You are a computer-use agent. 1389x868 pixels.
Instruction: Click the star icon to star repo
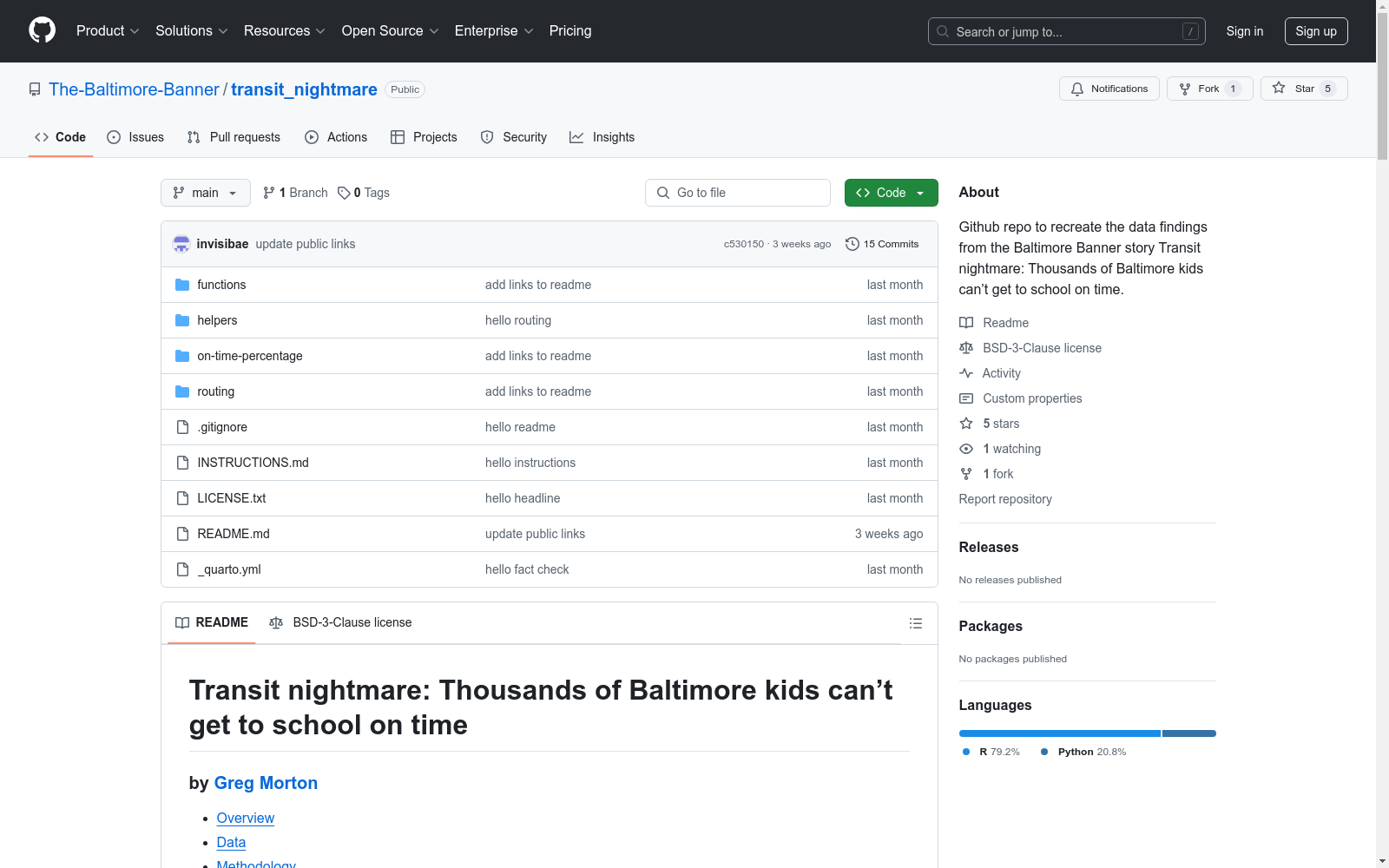(x=1279, y=88)
